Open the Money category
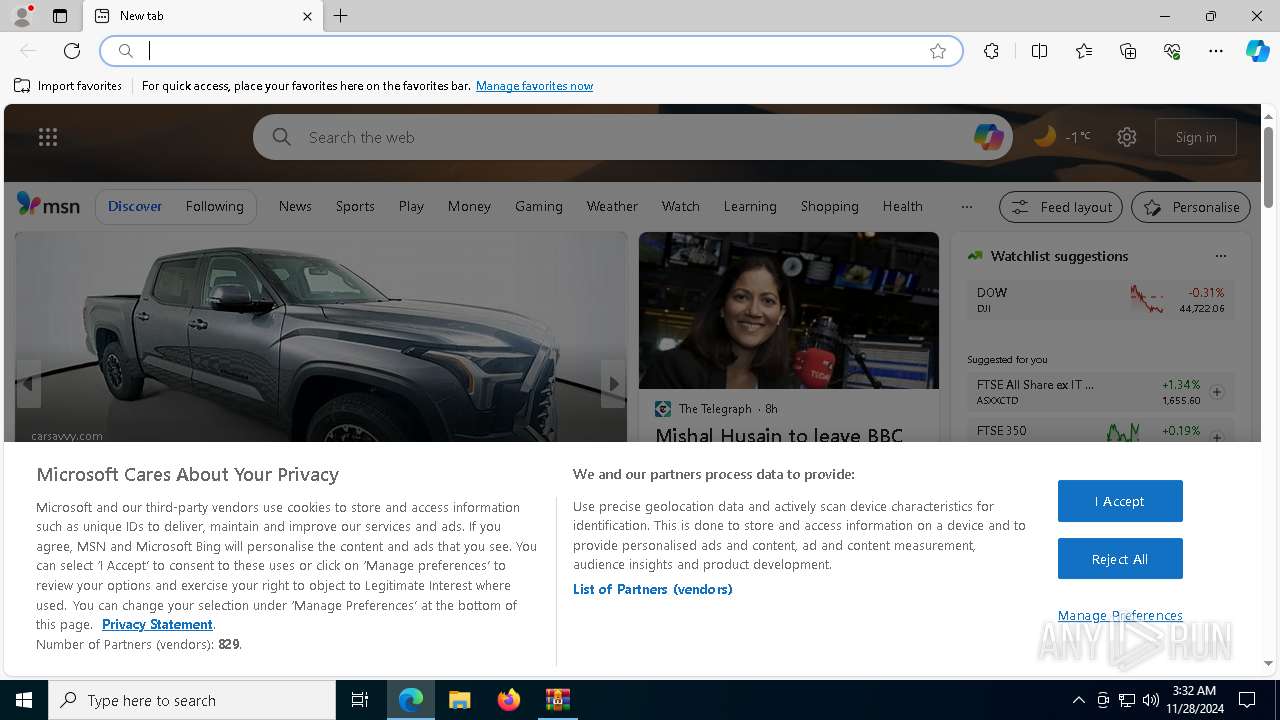The image size is (1280, 720). 469,206
